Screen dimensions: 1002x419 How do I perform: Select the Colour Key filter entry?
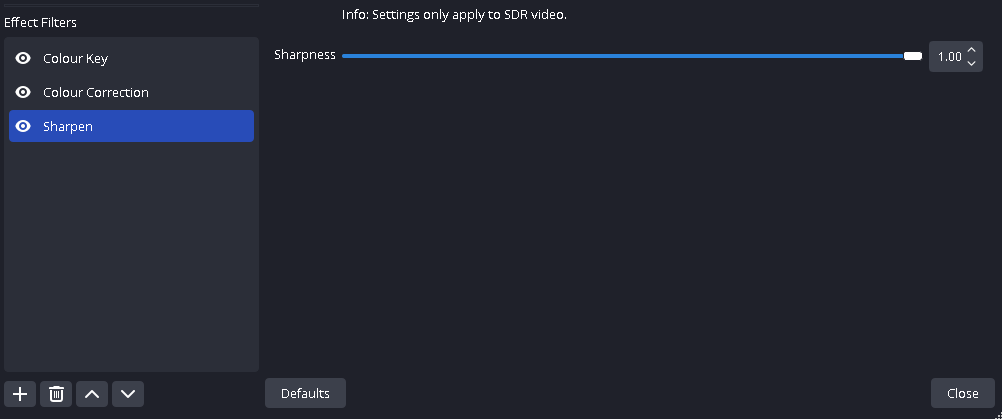coord(131,58)
